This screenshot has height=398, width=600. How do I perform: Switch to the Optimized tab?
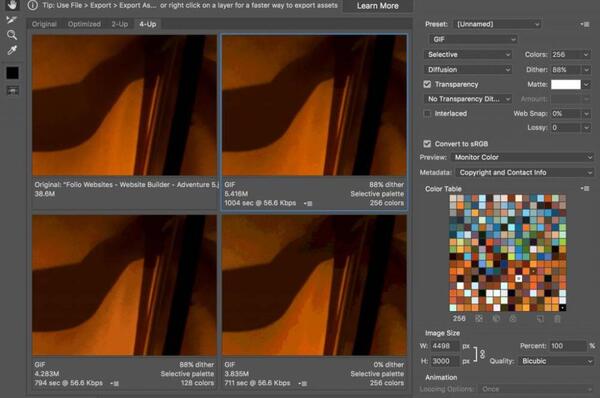click(84, 24)
